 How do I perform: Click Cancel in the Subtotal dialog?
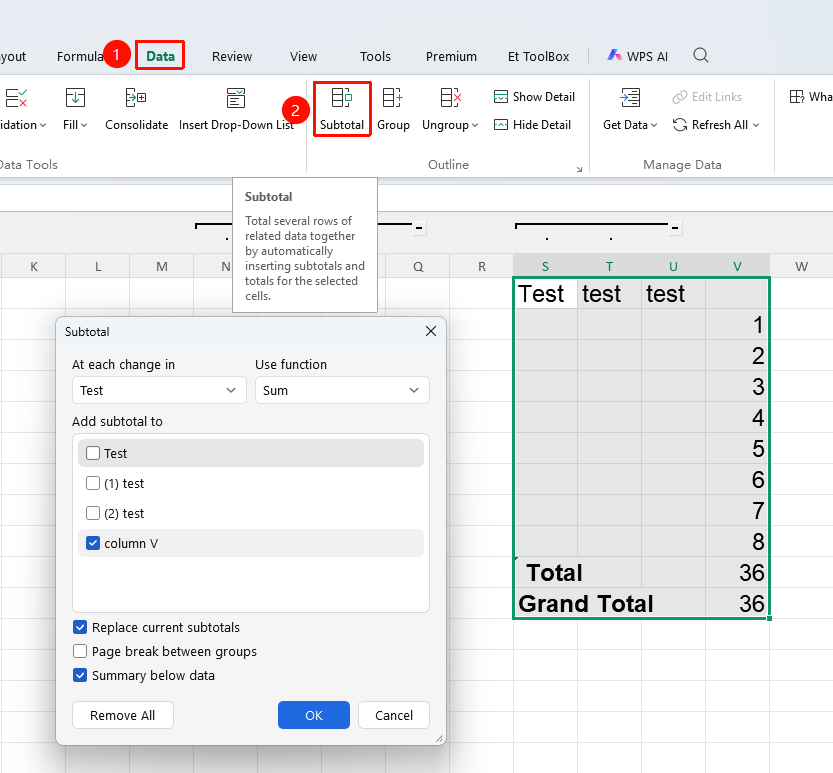(394, 715)
